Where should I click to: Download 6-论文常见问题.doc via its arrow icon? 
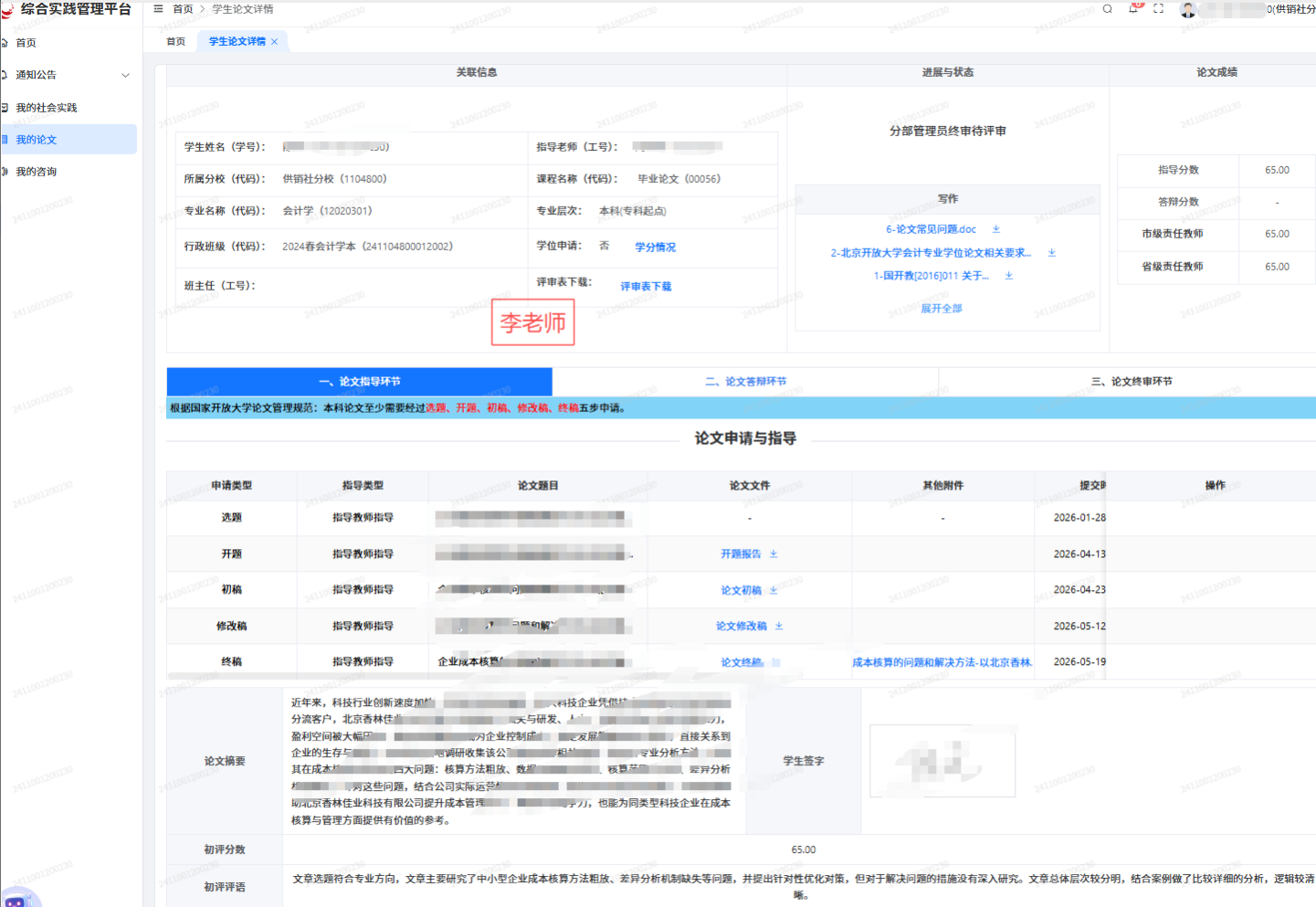(x=996, y=229)
